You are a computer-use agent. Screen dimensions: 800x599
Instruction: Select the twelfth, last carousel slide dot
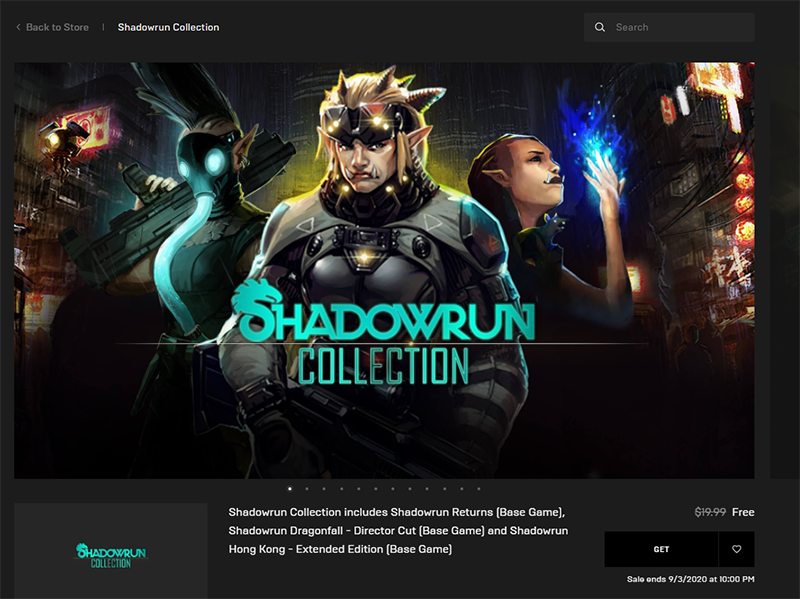pyautogui.click(x=479, y=489)
